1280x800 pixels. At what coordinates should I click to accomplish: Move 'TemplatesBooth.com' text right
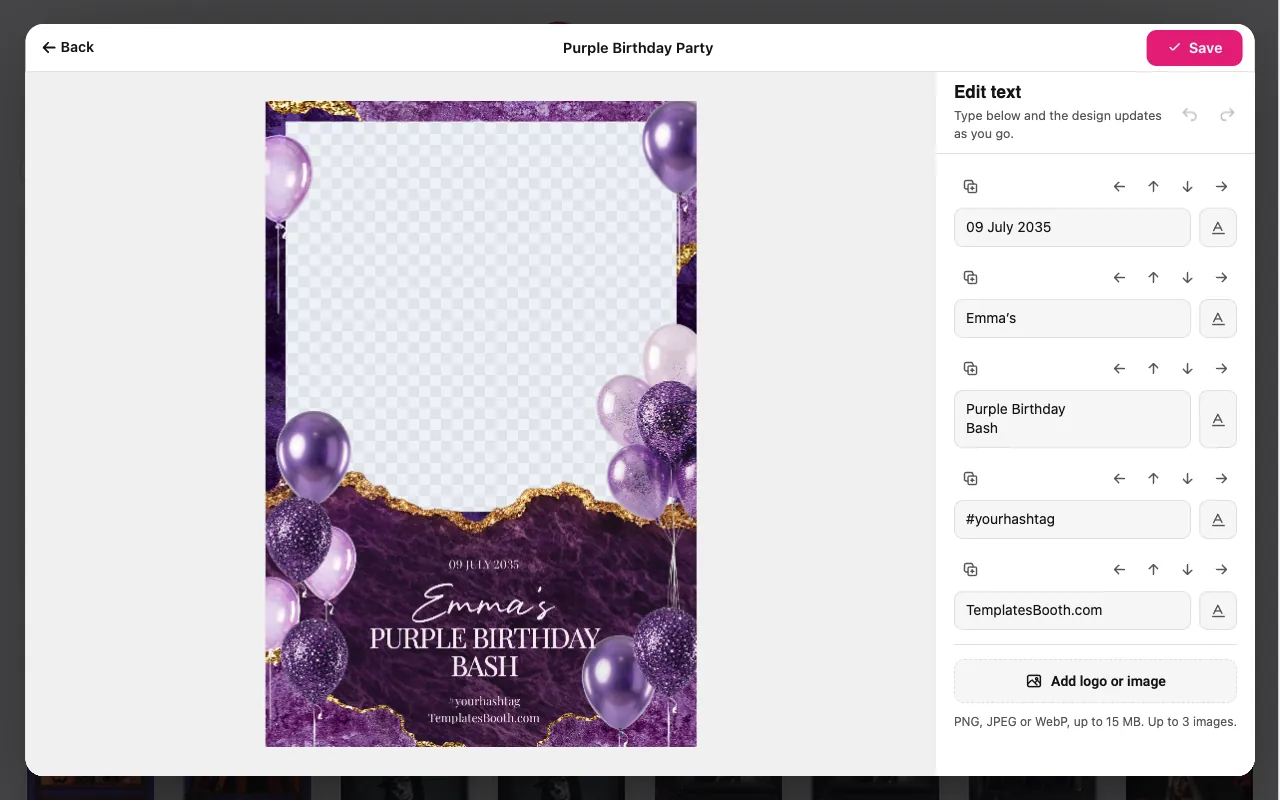click(1221, 570)
